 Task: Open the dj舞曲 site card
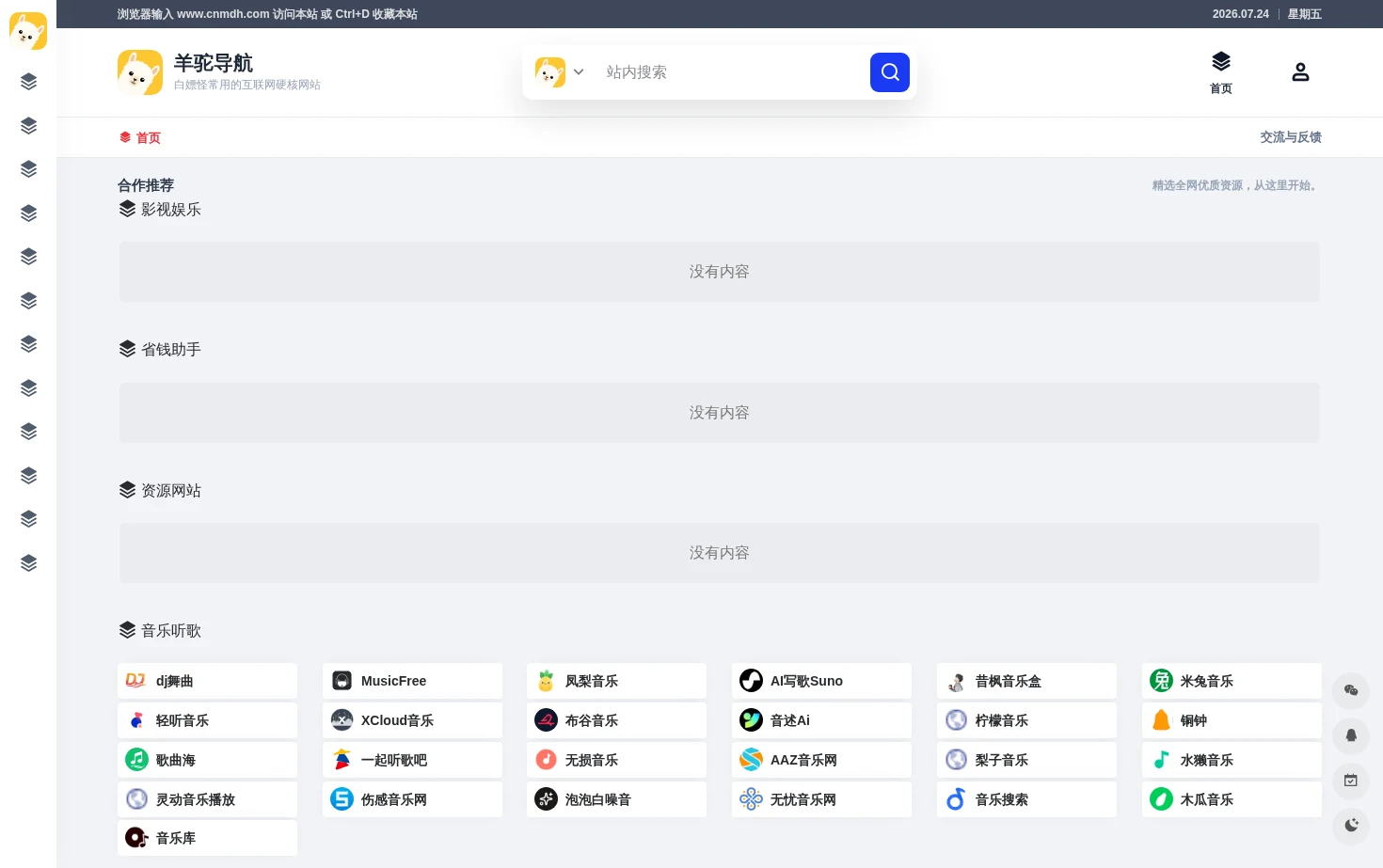[x=207, y=681]
